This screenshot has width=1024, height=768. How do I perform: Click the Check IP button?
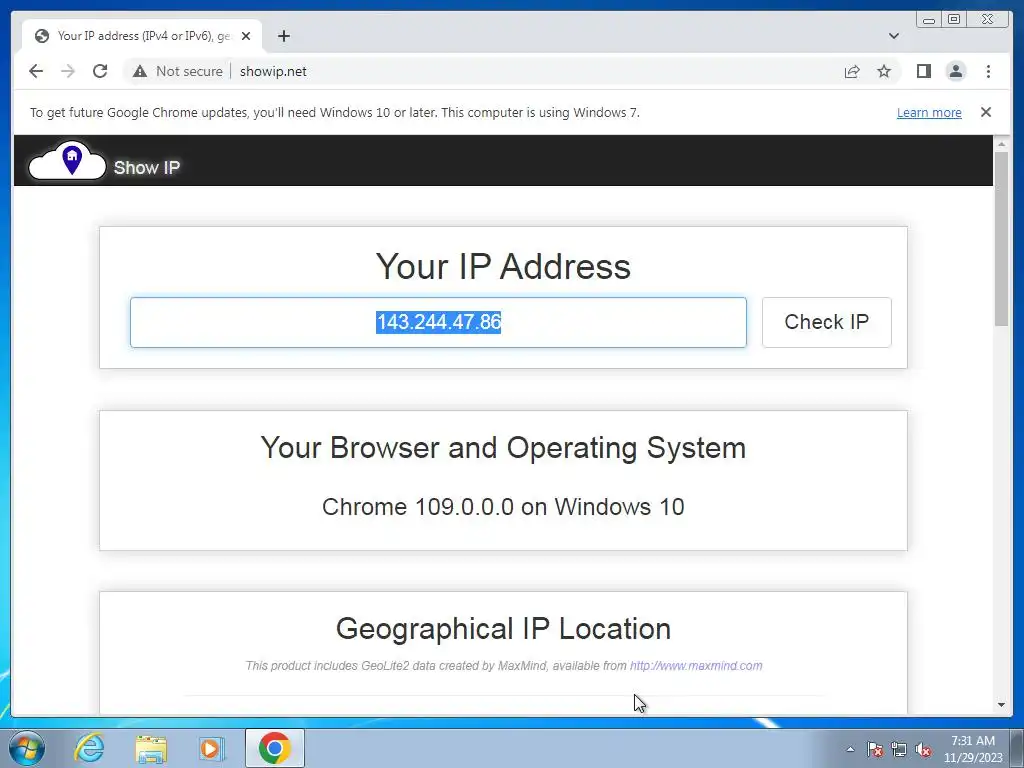[826, 323]
